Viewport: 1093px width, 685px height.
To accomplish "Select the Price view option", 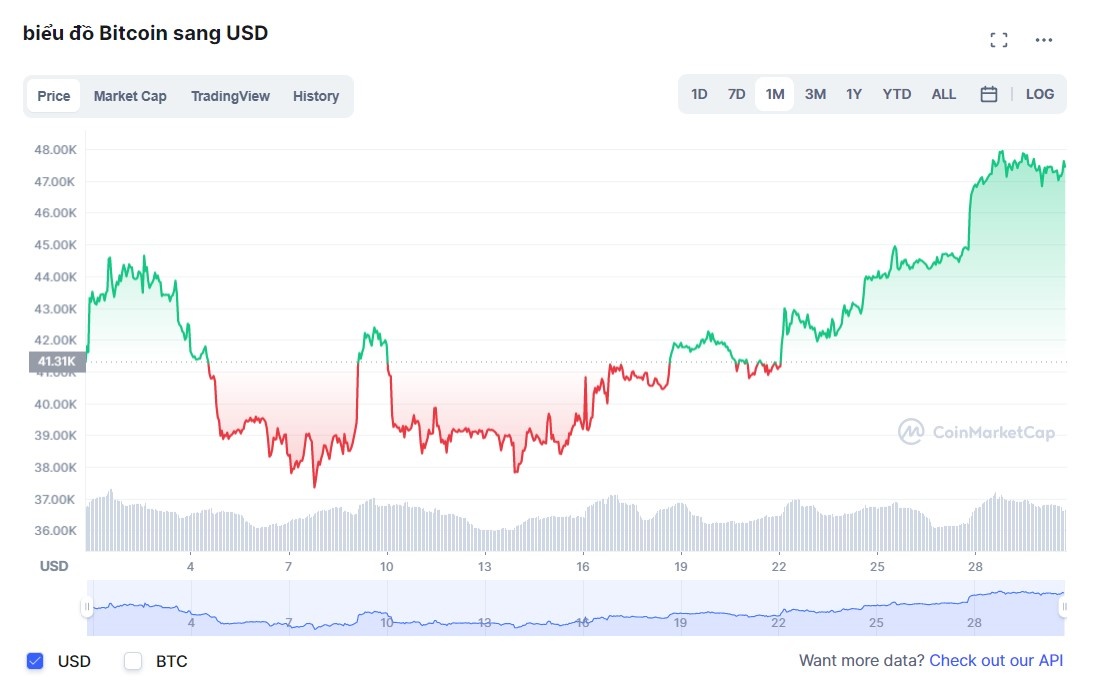I will point(53,95).
